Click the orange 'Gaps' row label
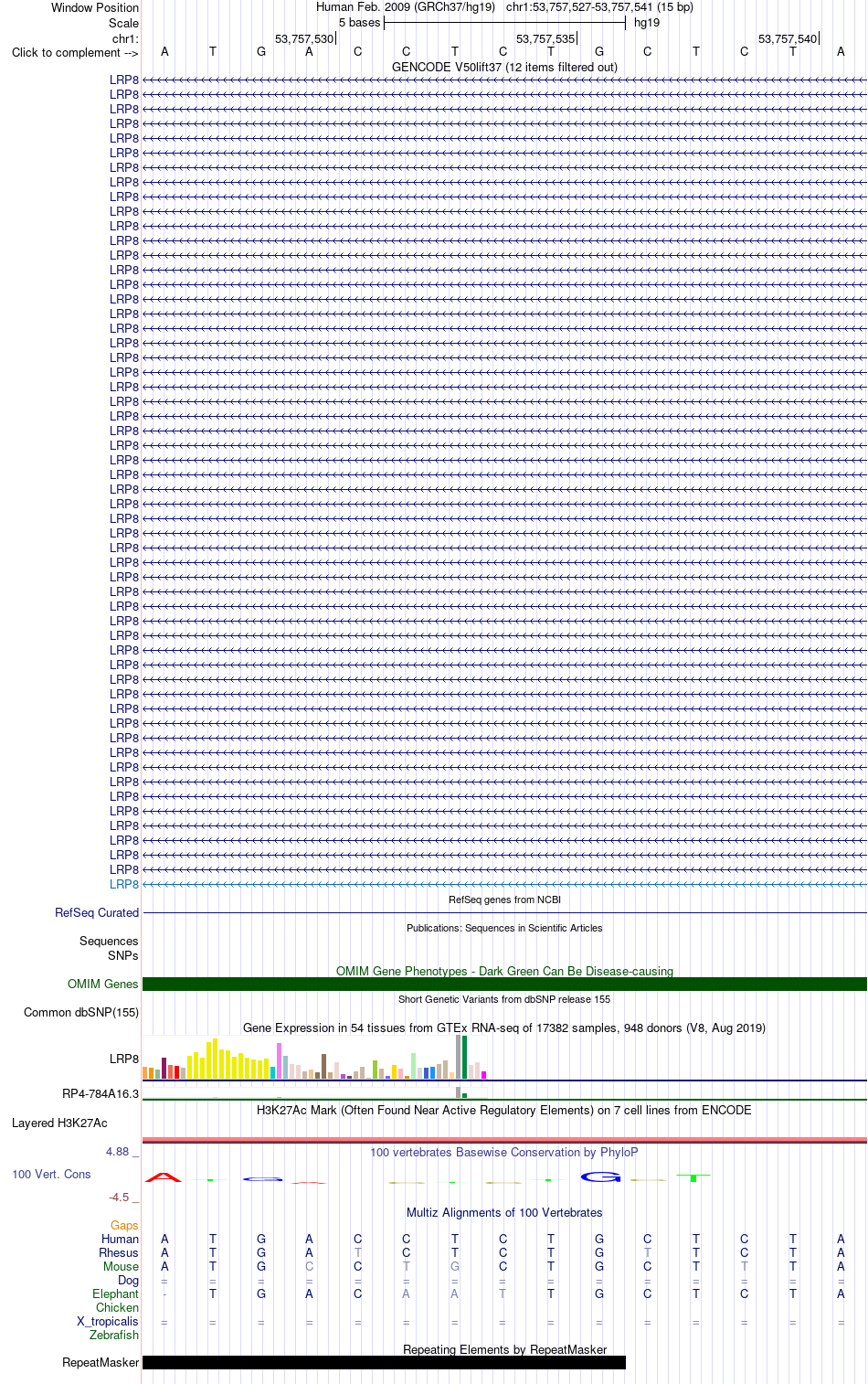This screenshot has width=868, height=1384. [x=124, y=1225]
